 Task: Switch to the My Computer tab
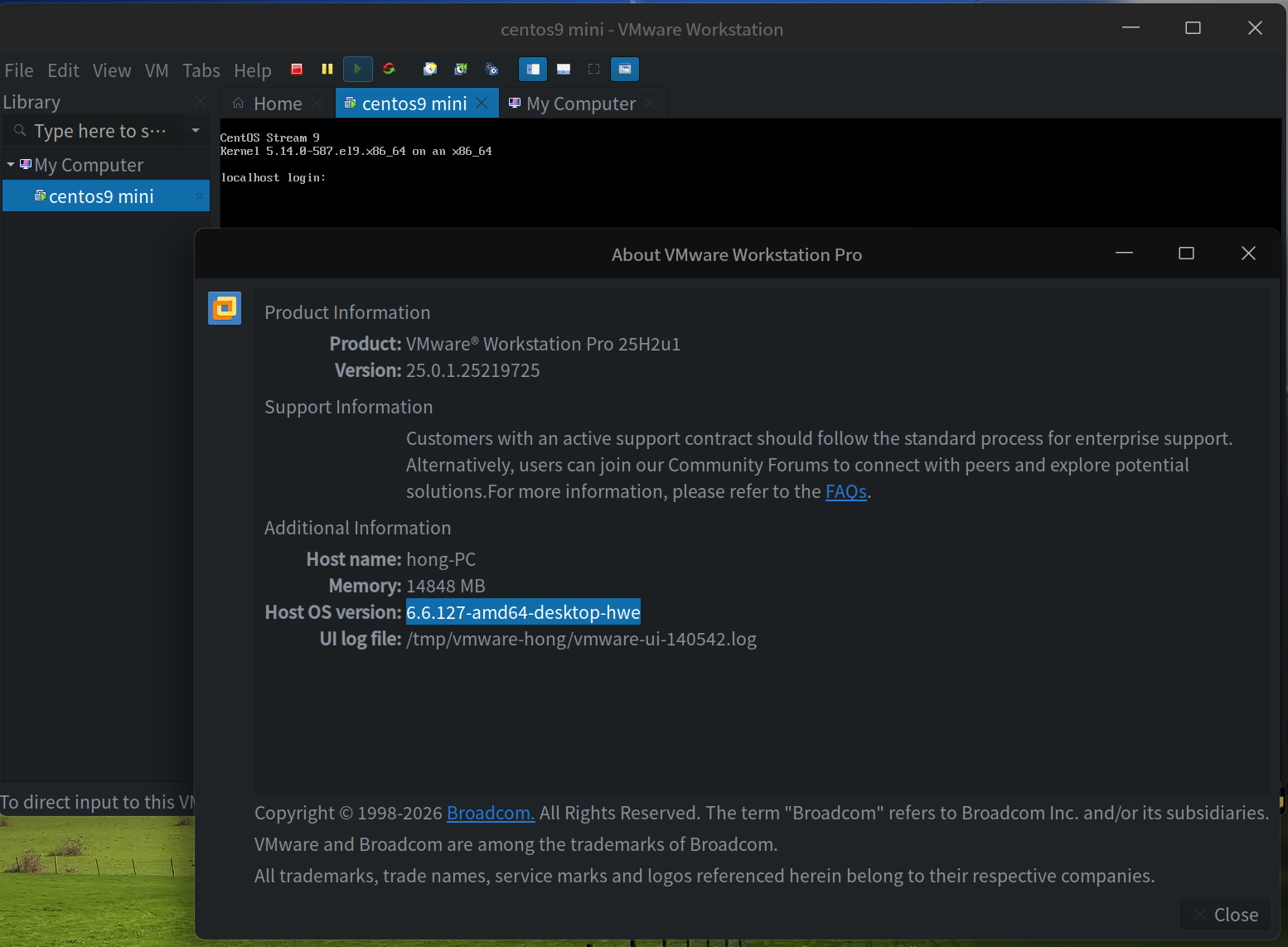pos(582,104)
